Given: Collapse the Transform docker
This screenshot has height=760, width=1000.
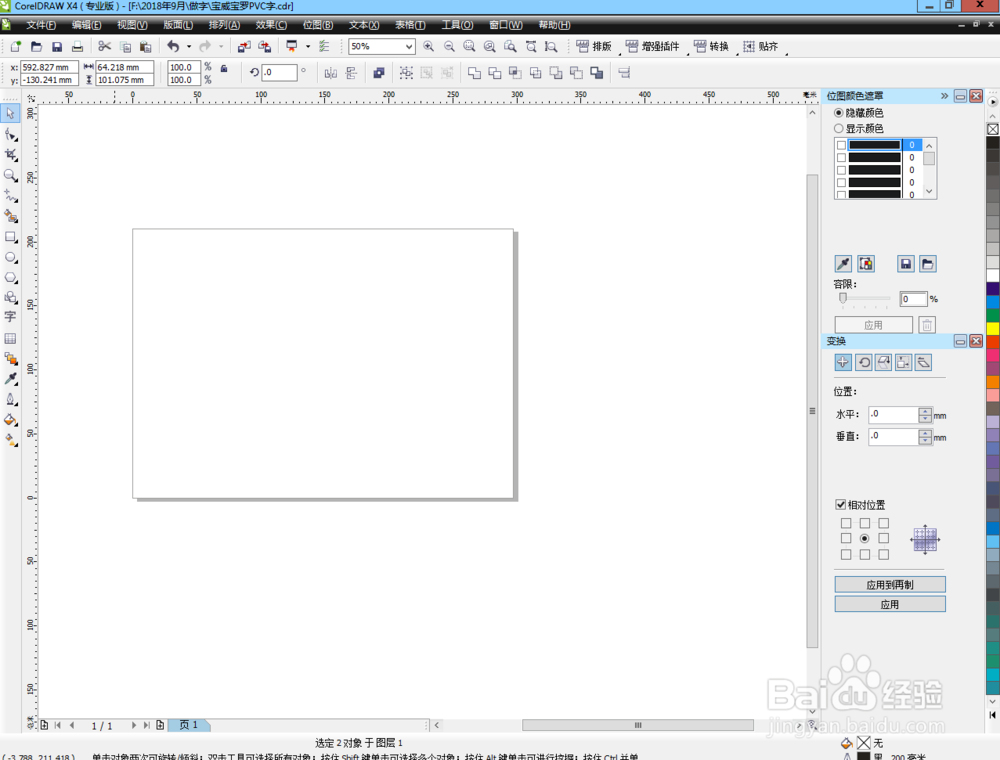Looking at the screenshot, I should point(960,341).
